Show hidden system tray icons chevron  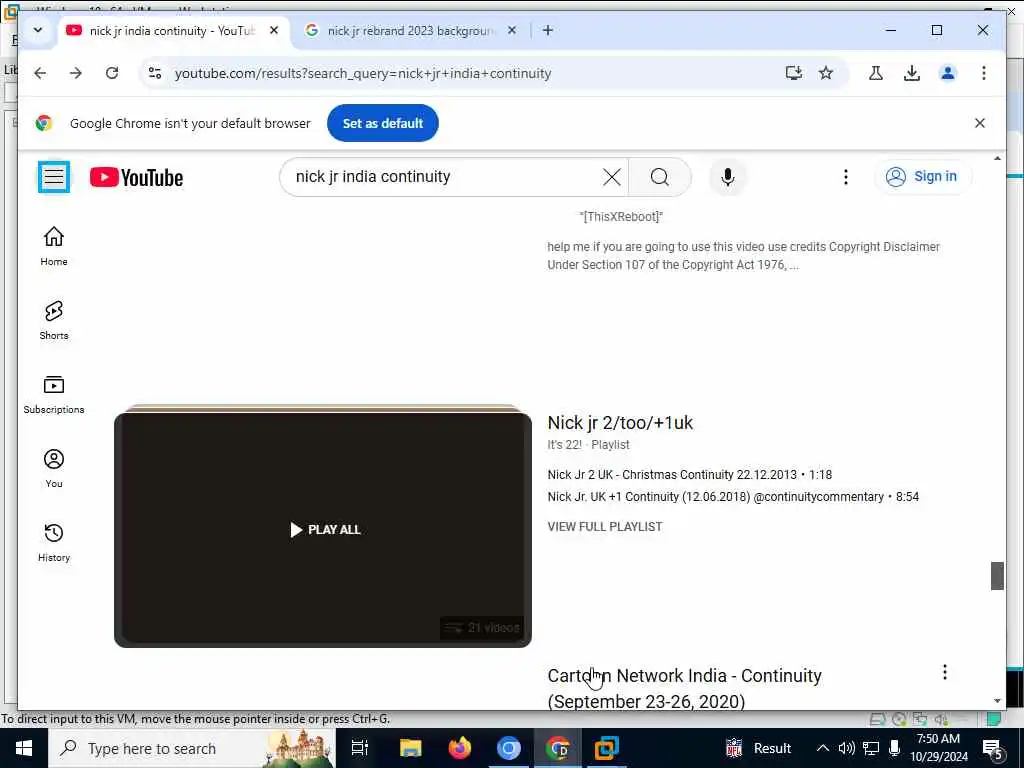tap(823, 748)
